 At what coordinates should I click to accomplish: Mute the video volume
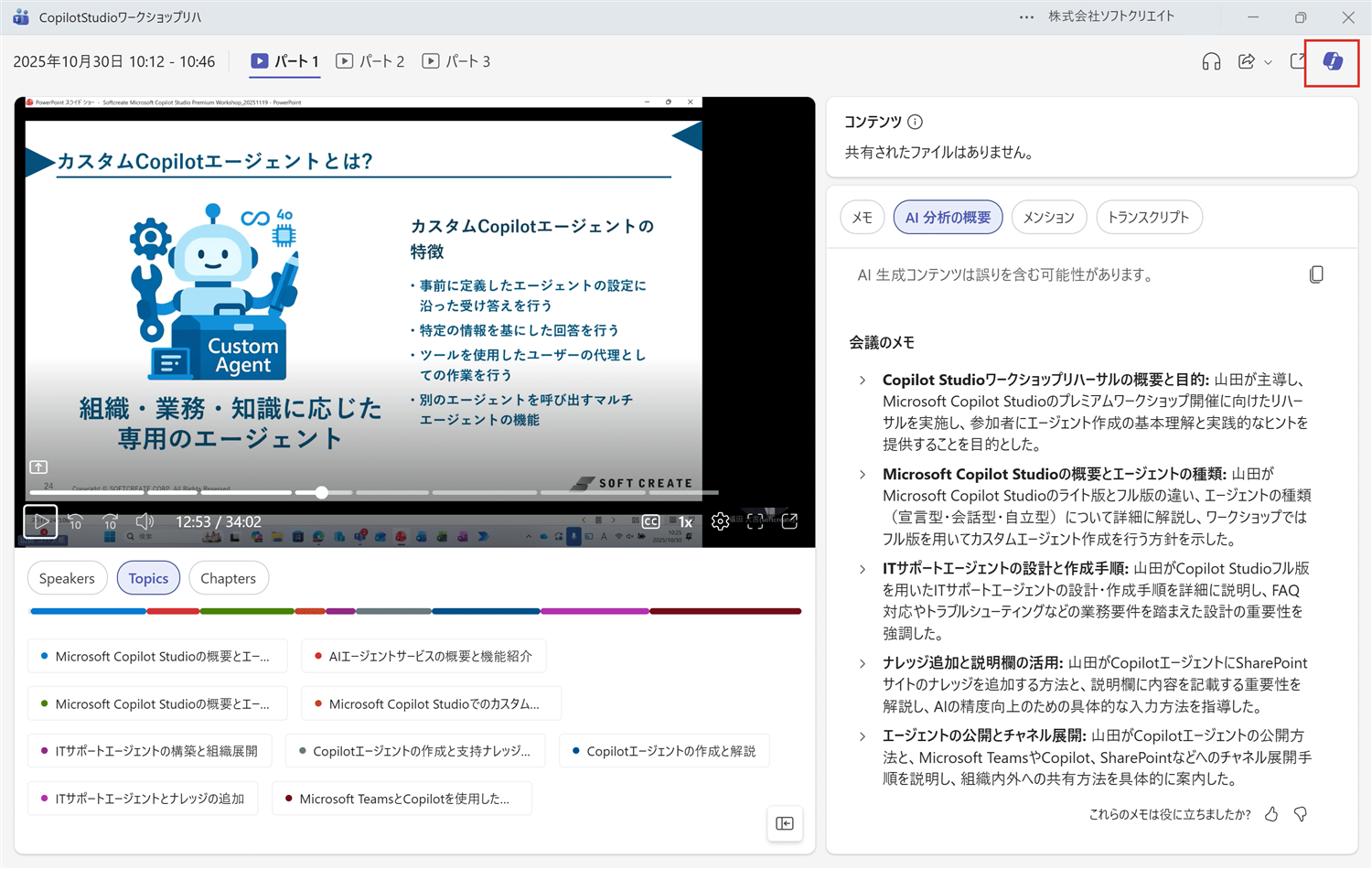145,521
